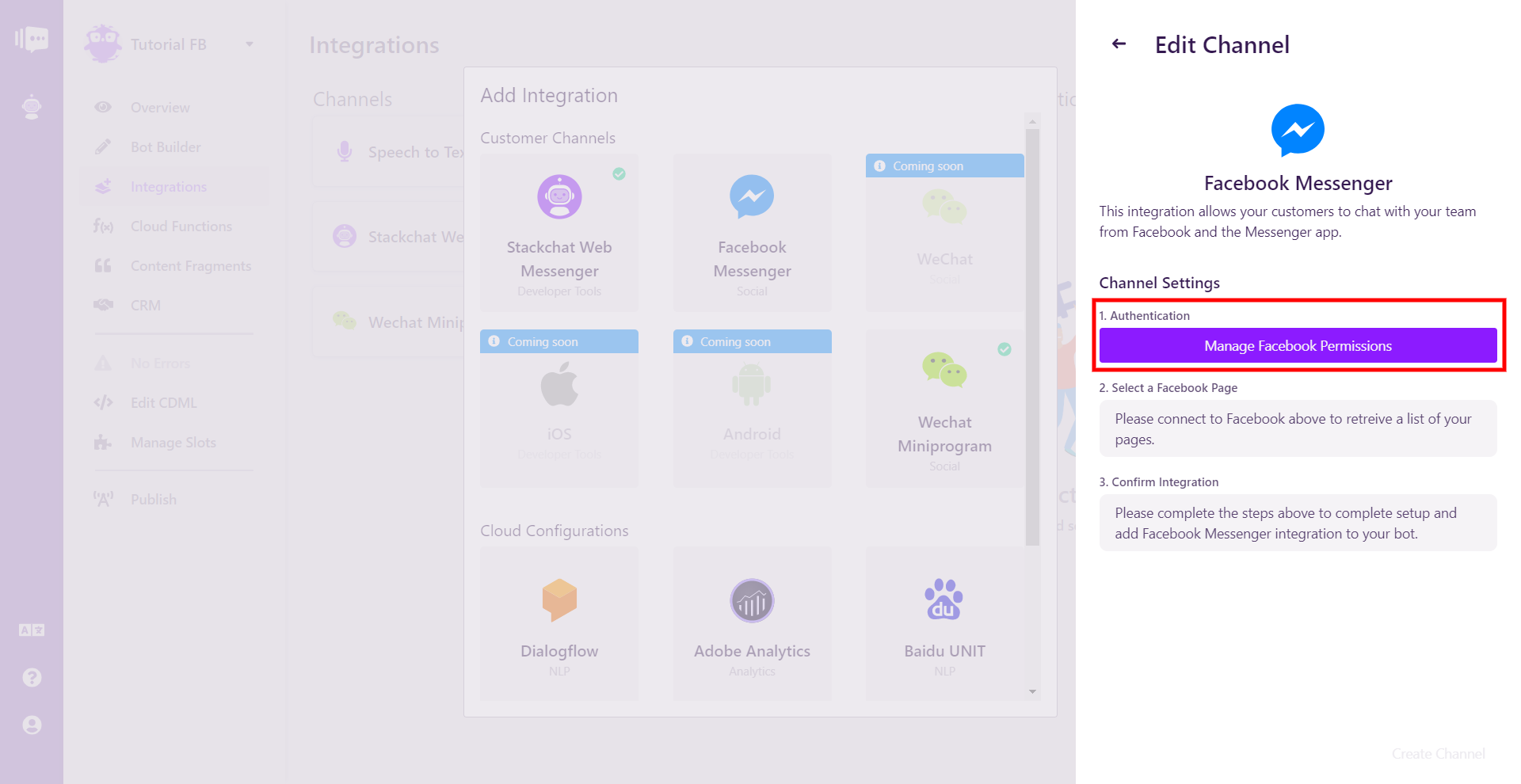Click the back arrow in Edit Channel

[1119, 44]
